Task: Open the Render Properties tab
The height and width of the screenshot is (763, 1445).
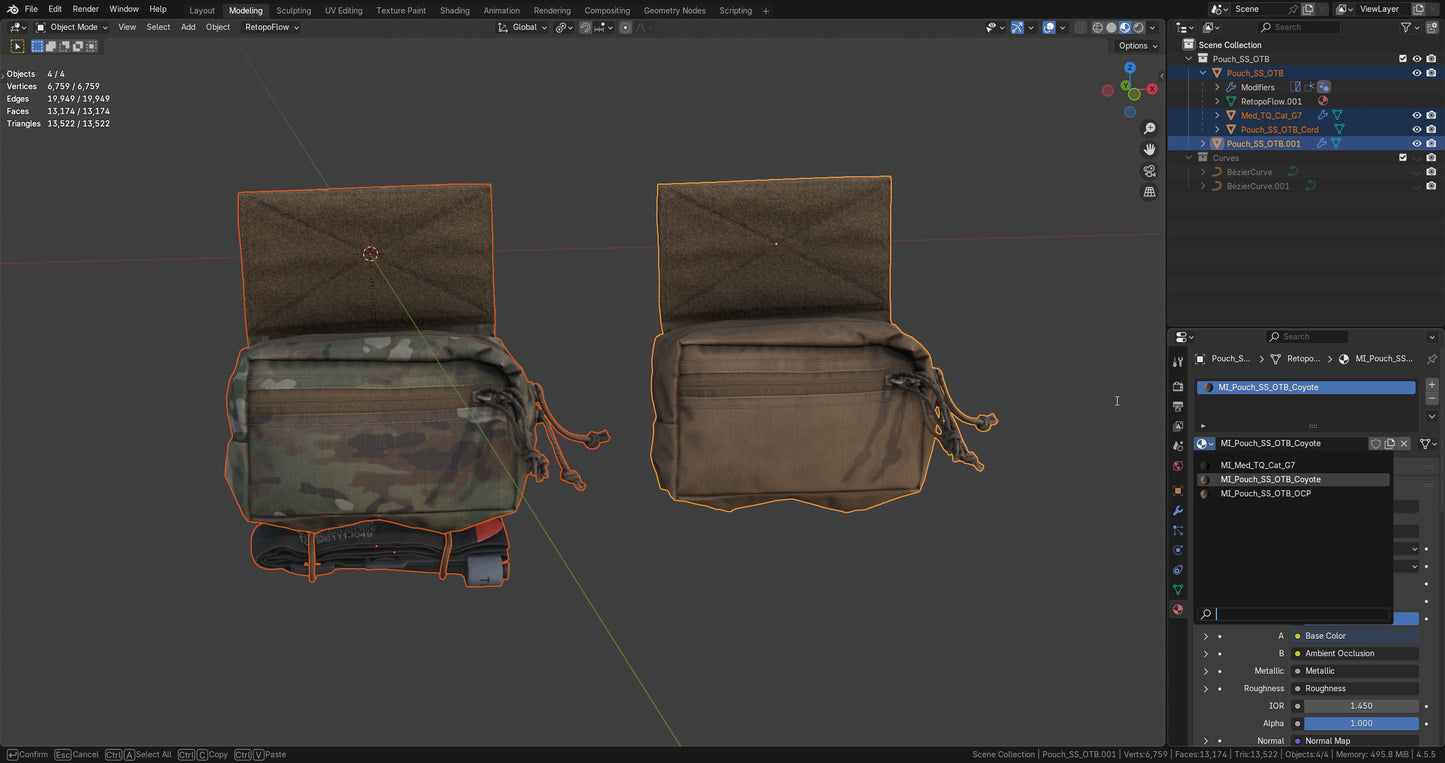Action: [x=1178, y=387]
